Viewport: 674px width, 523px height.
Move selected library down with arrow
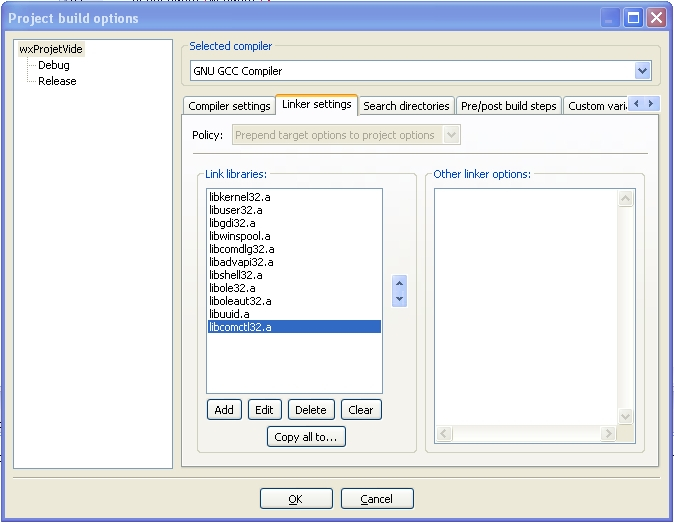click(x=400, y=298)
